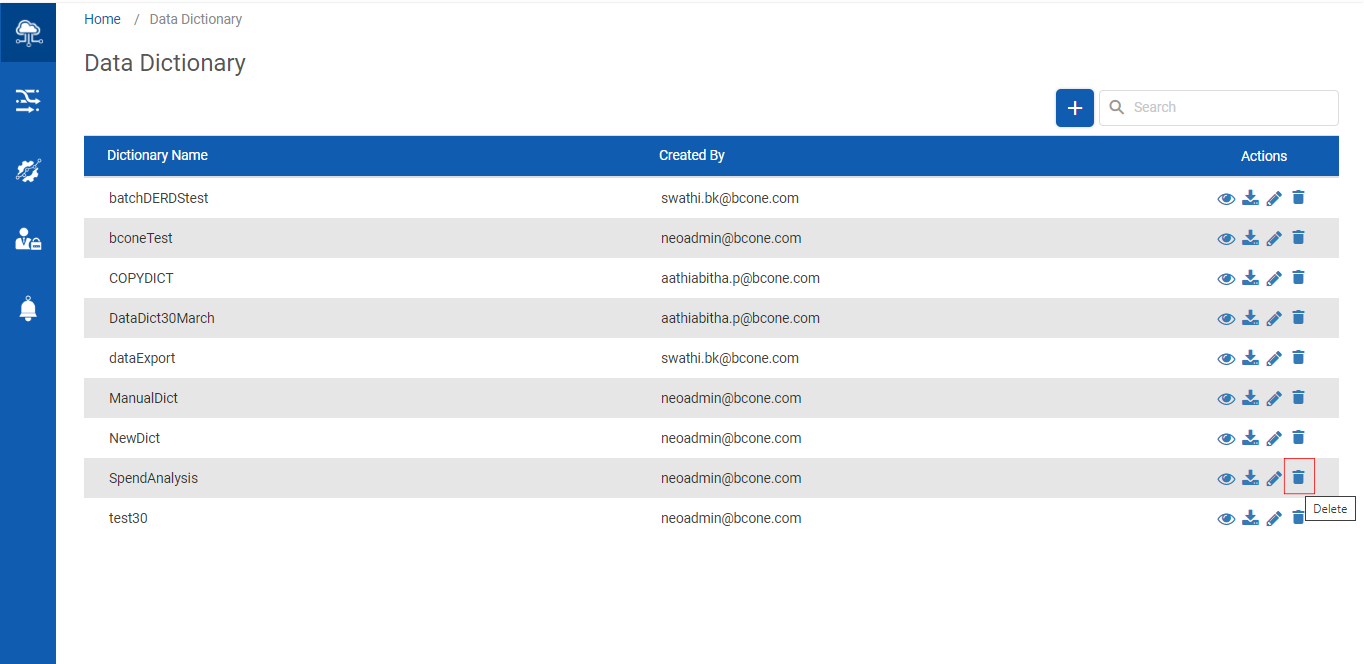Go to Home breadcrumb link
This screenshot has width=1364, height=664.
102,19
